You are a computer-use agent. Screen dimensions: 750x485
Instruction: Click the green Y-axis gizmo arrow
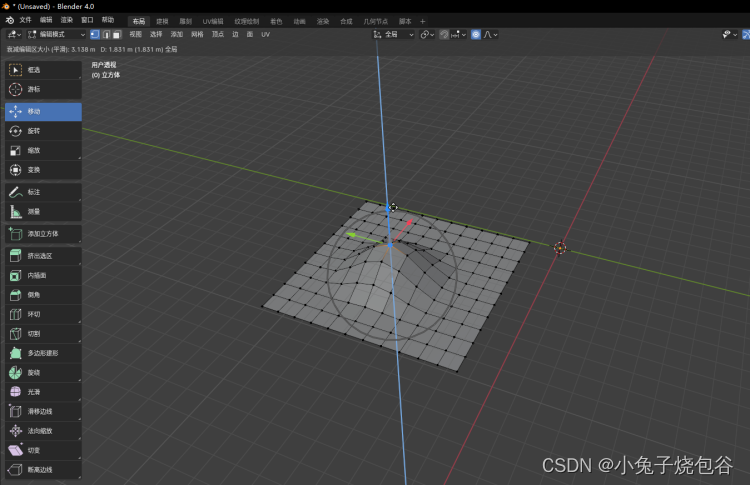352,235
